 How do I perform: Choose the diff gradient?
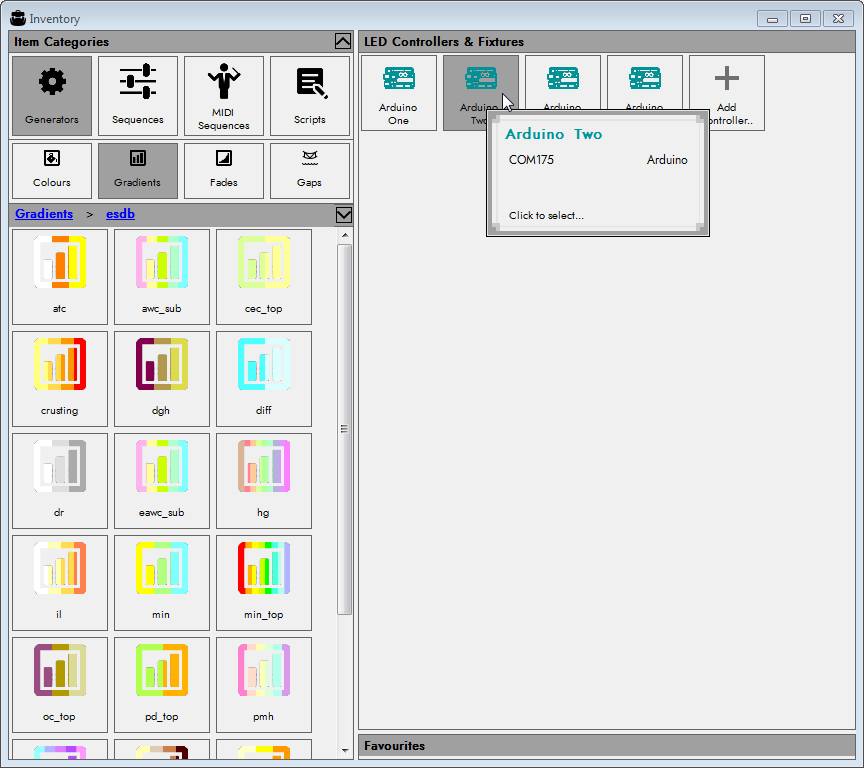tap(263, 378)
